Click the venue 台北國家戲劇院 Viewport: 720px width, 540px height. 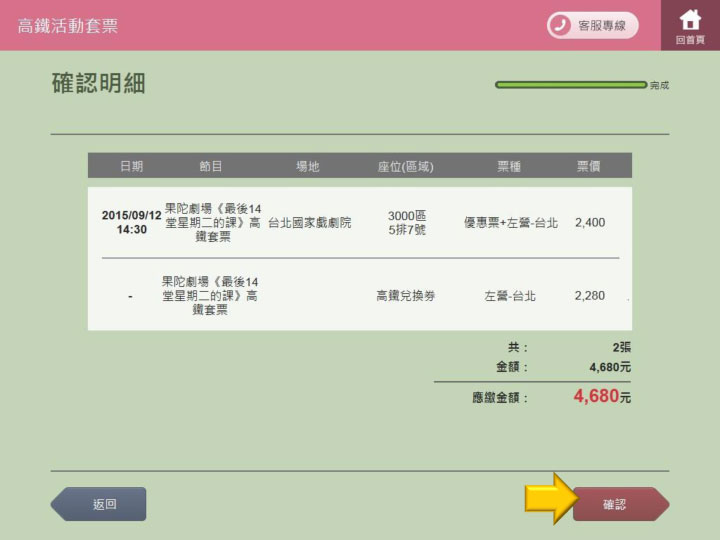coord(309,222)
